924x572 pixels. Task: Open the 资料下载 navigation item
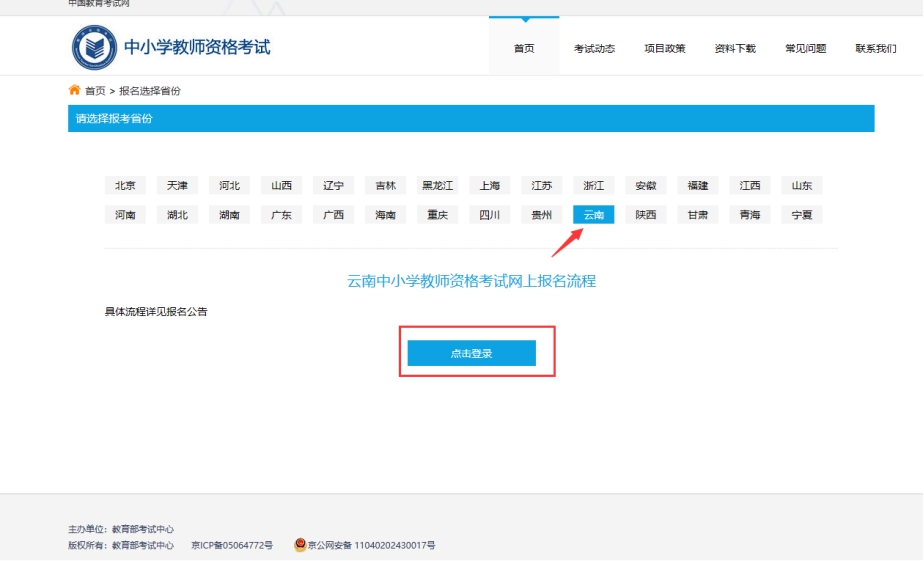tap(735, 48)
